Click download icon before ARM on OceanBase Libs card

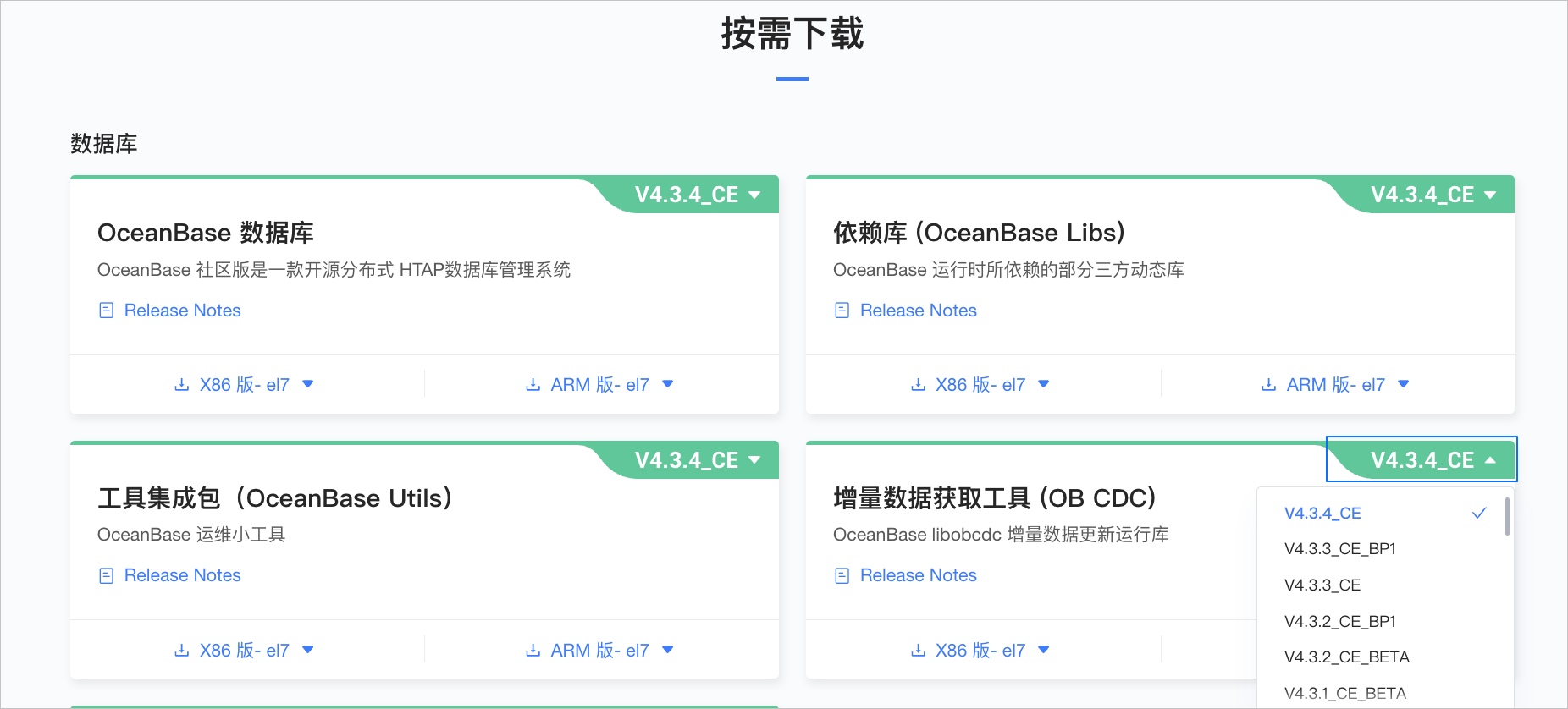point(1268,385)
